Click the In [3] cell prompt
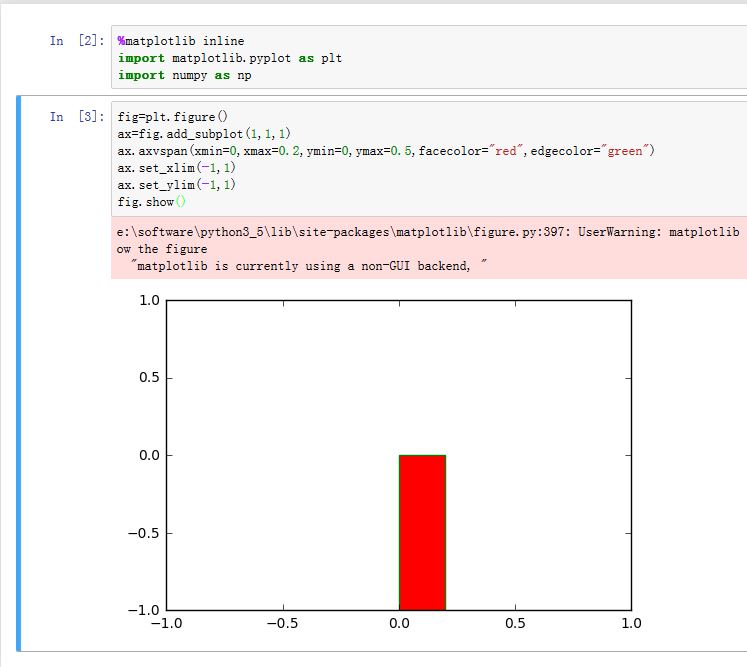The height and width of the screenshot is (667, 747). point(77,117)
